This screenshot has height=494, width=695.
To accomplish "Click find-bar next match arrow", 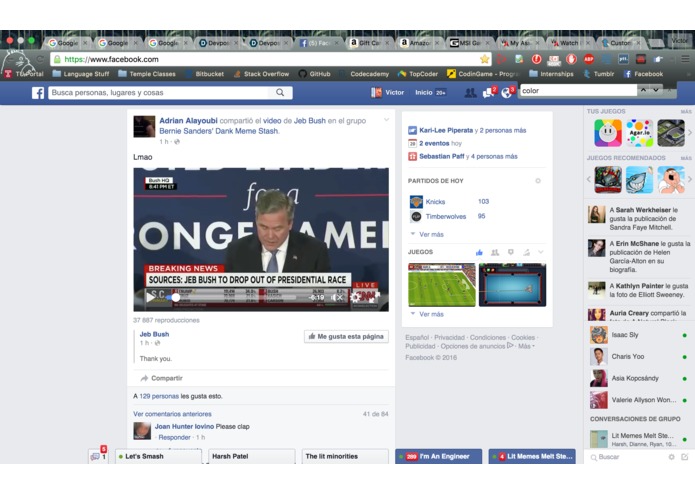I will pos(656,90).
